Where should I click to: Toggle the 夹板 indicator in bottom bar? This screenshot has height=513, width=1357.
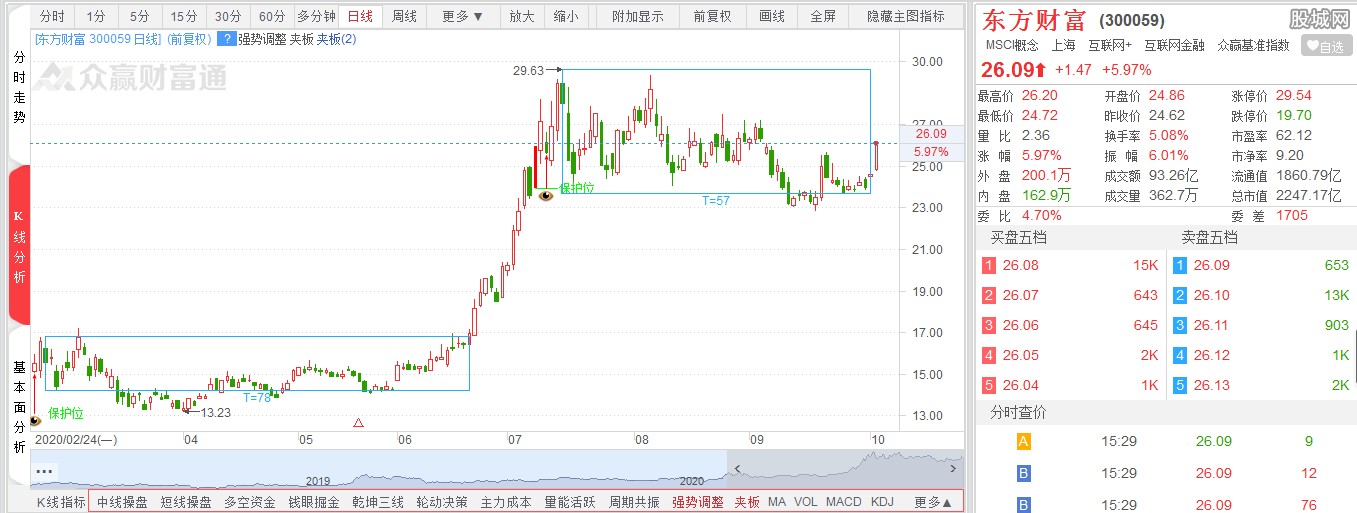click(747, 502)
